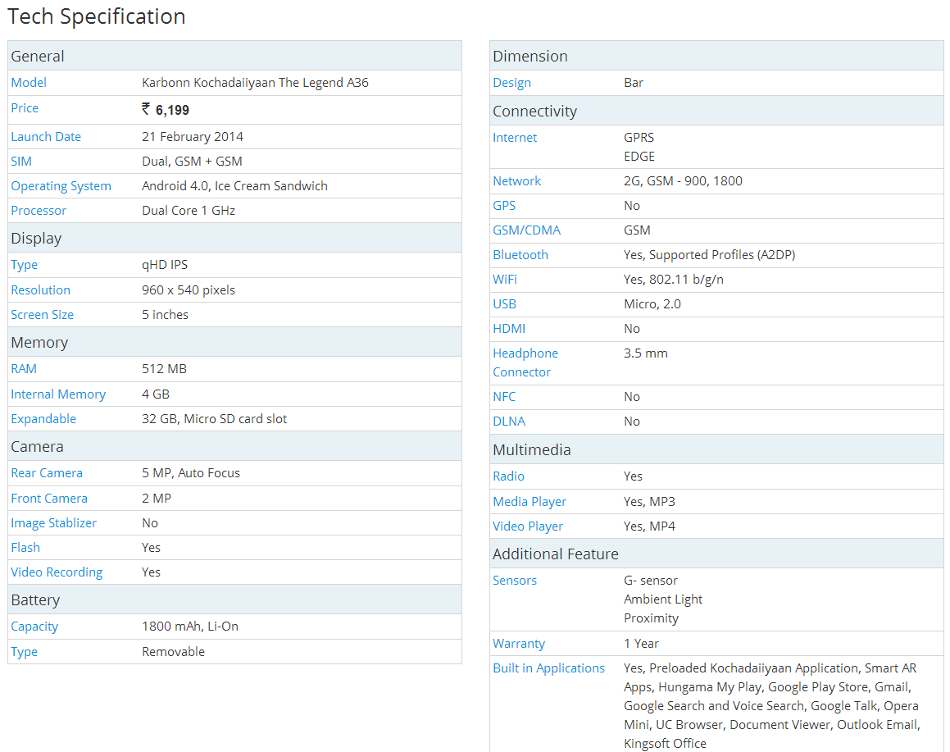Open the DLNA link
Image resolution: width=950 pixels, height=752 pixels.
(x=509, y=421)
